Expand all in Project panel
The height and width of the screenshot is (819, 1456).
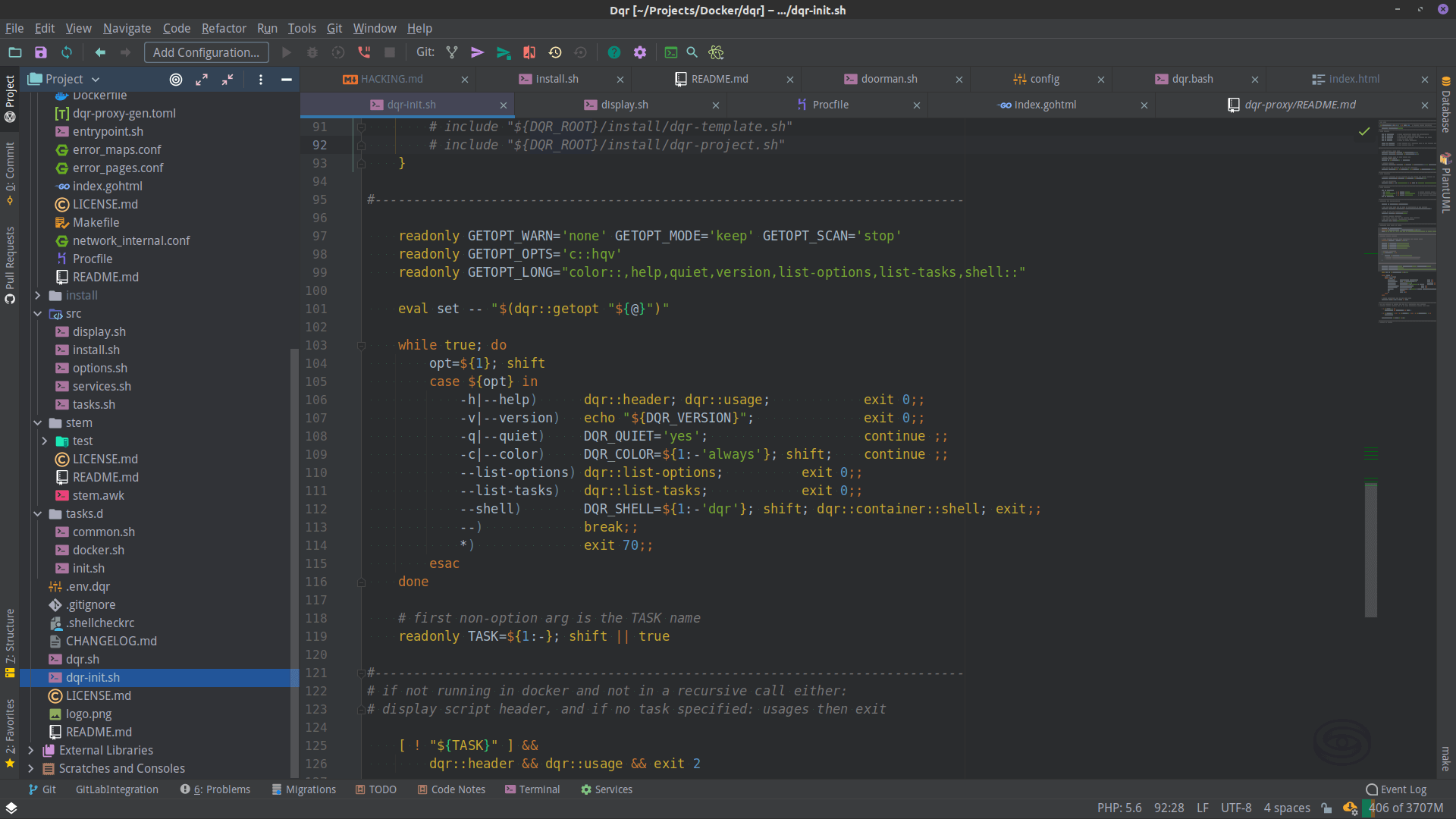point(202,79)
